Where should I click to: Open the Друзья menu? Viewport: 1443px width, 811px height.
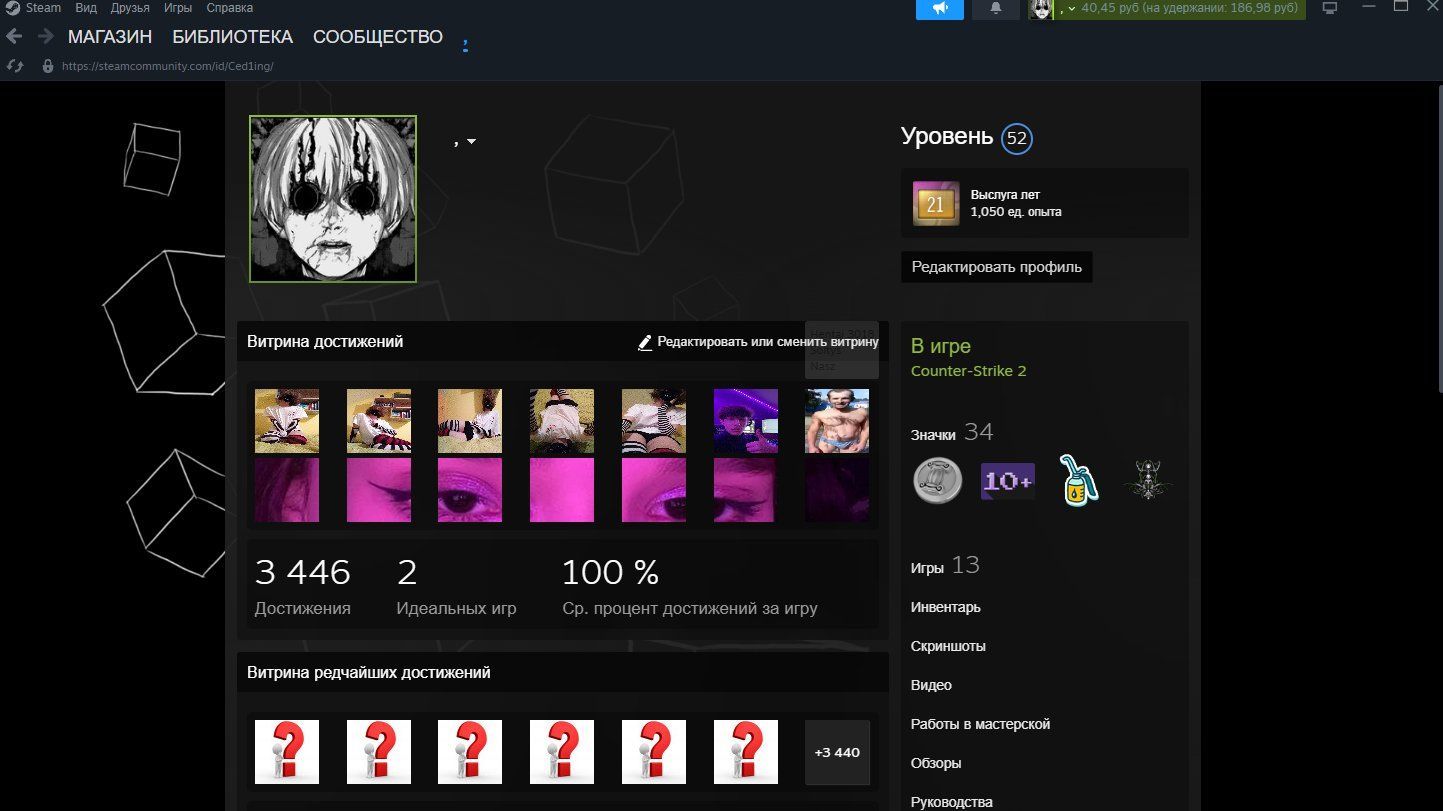[x=130, y=8]
